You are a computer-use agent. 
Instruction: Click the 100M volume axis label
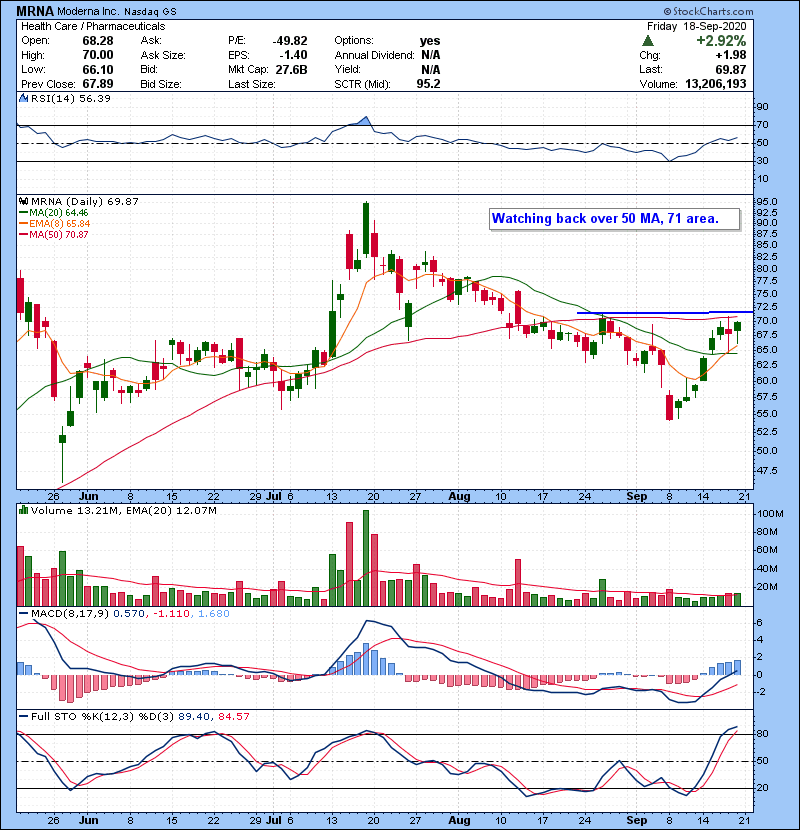click(770, 513)
